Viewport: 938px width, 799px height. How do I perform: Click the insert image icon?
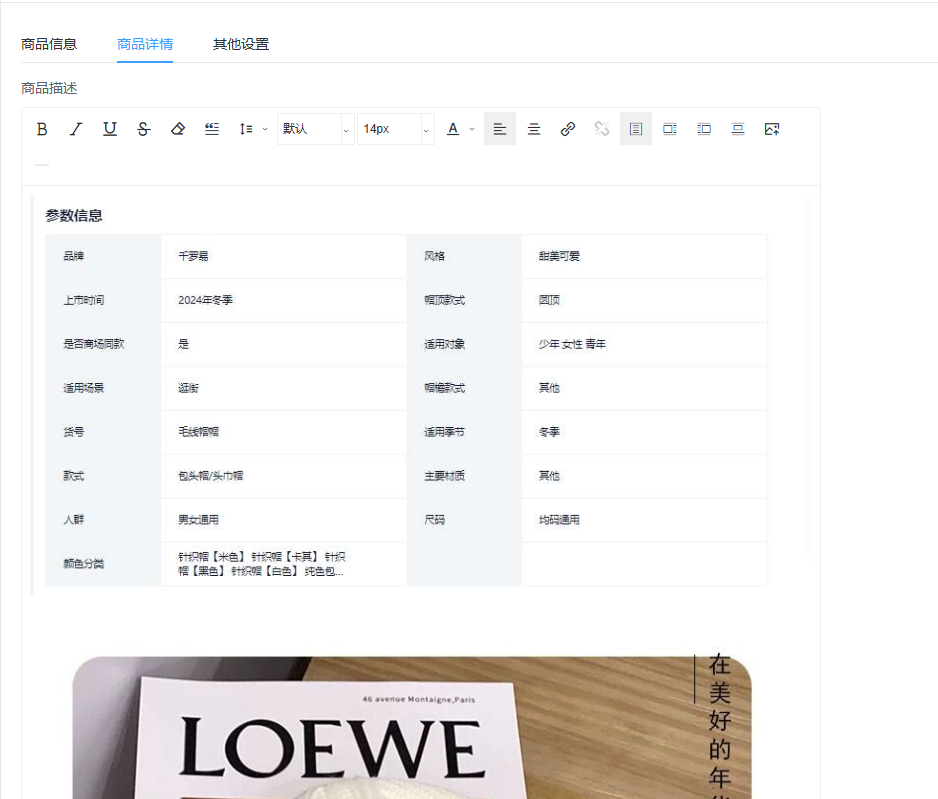(x=771, y=129)
